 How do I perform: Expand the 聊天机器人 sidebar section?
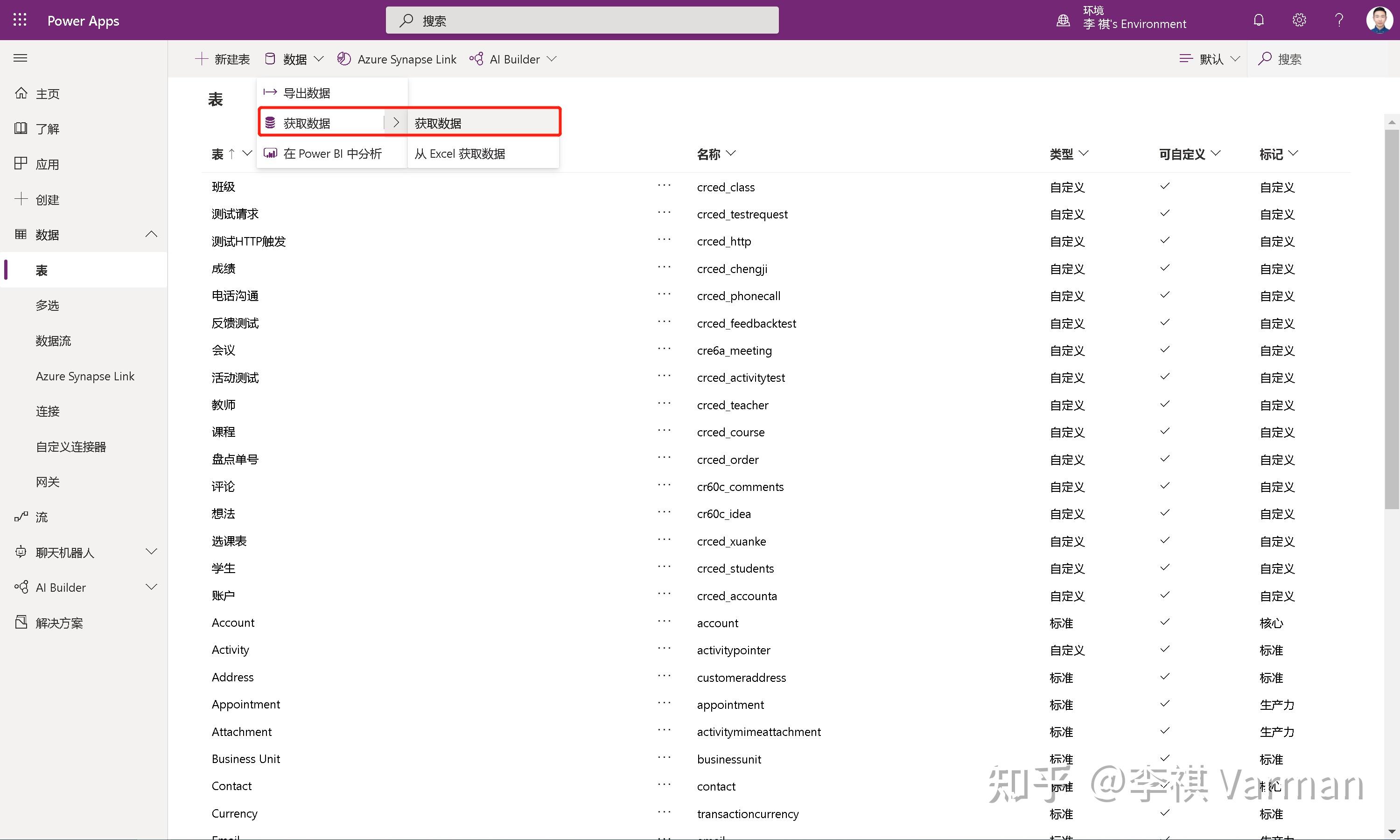tap(151, 552)
